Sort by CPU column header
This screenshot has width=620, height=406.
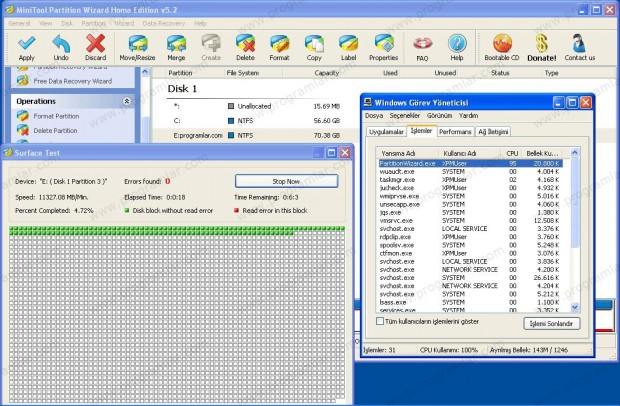(512, 153)
